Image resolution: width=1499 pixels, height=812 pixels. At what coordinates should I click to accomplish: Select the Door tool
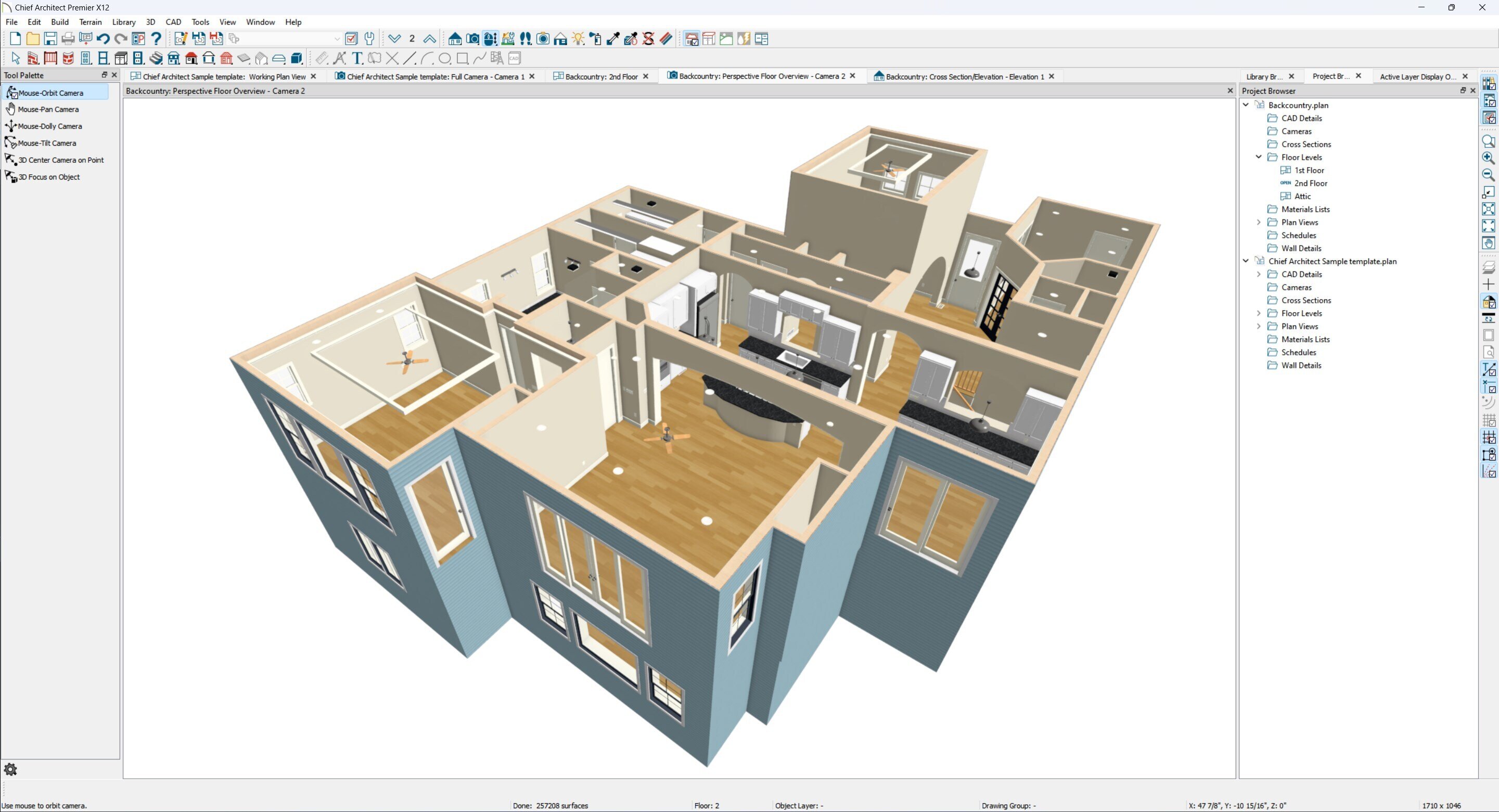(85, 58)
